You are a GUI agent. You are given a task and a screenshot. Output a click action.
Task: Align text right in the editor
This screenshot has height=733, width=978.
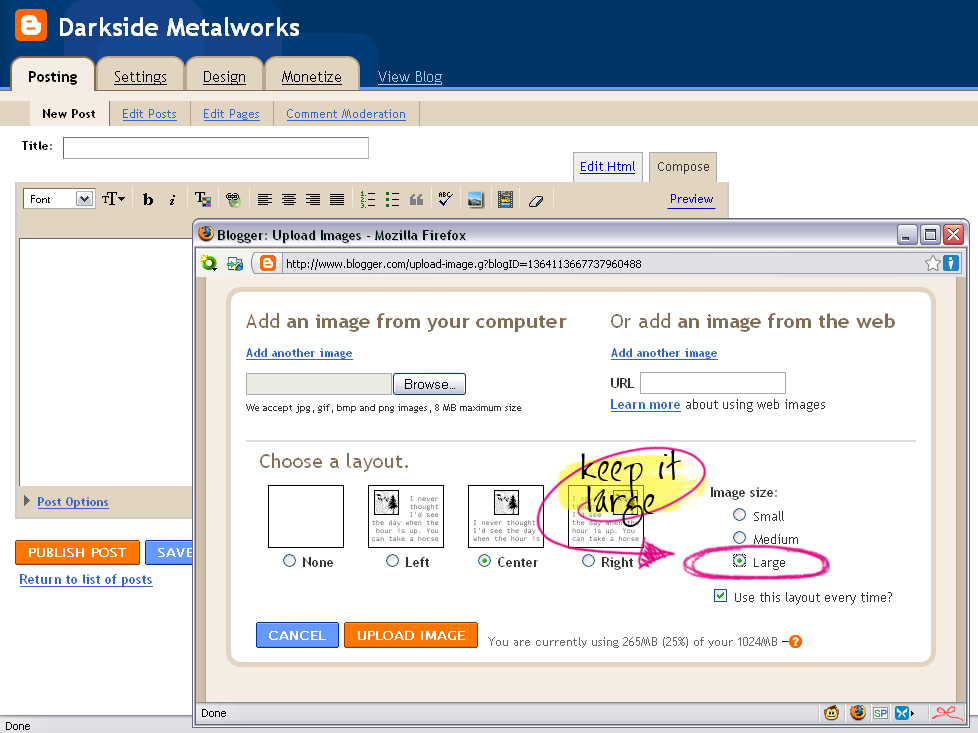click(x=312, y=200)
